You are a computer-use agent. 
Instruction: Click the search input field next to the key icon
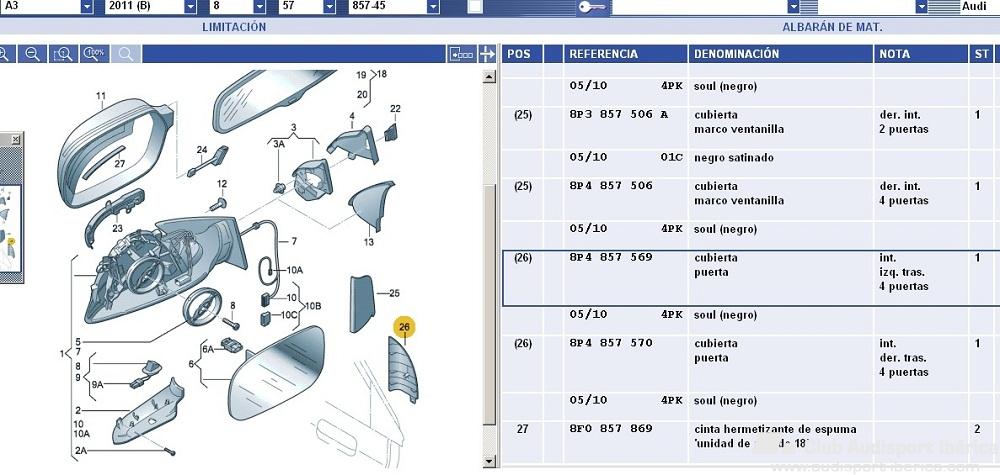click(x=699, y=7)
